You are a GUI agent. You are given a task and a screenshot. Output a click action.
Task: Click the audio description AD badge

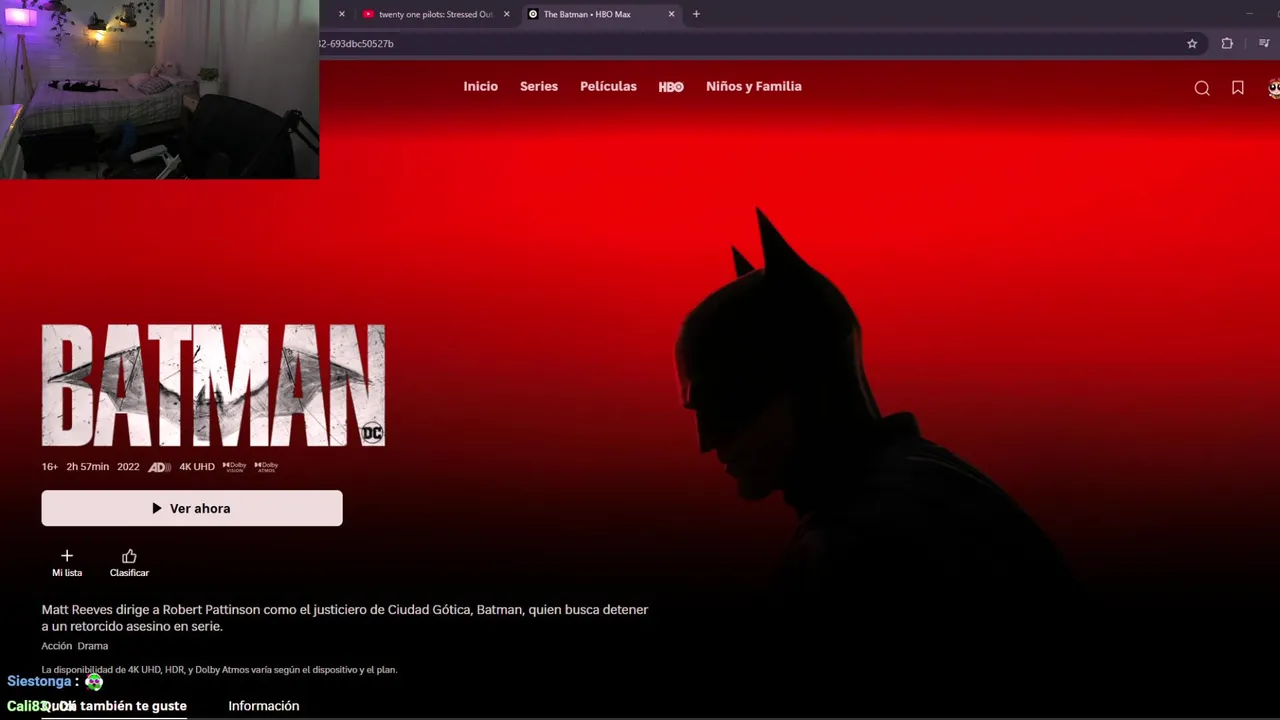pyautogui.click(x=159, y=467)
